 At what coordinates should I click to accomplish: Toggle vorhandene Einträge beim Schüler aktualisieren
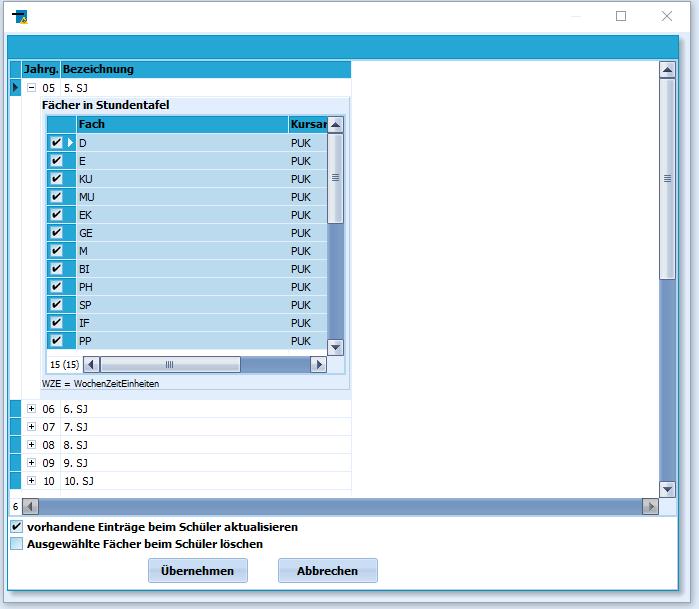(16, 527)
